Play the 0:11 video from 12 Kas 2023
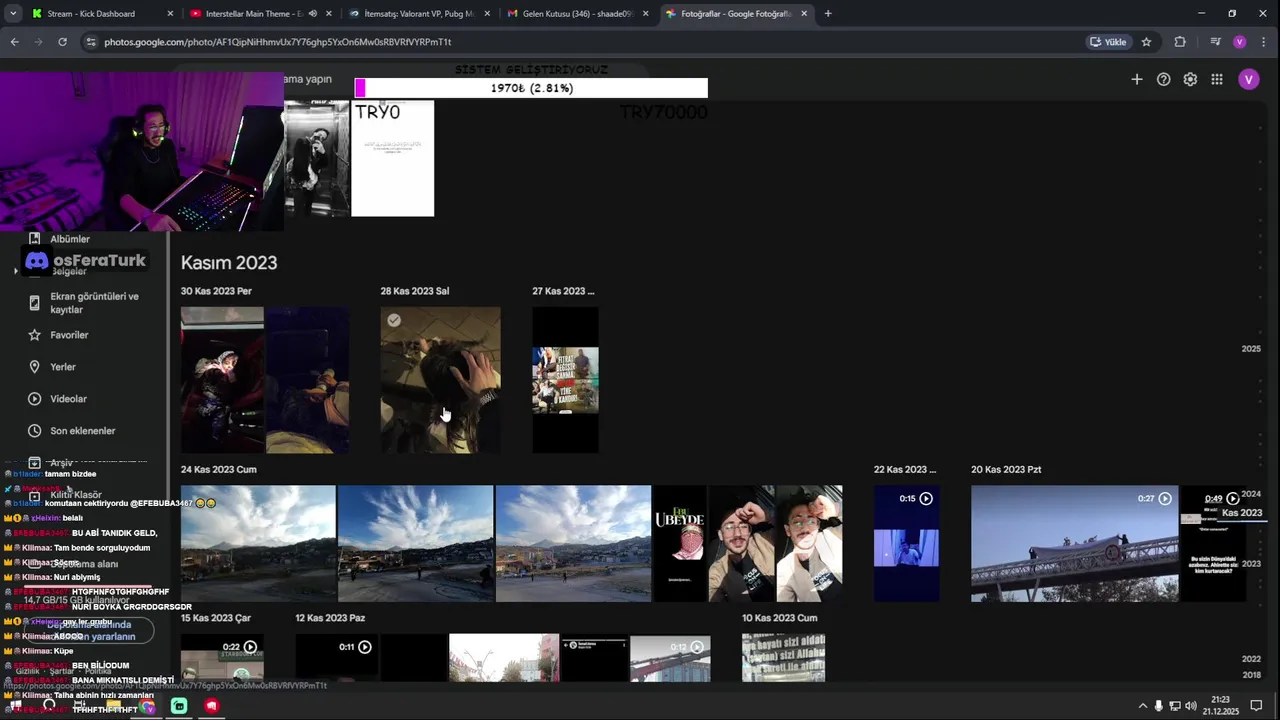This screenshot has width=1280, height=720. [x=337, y=658]
